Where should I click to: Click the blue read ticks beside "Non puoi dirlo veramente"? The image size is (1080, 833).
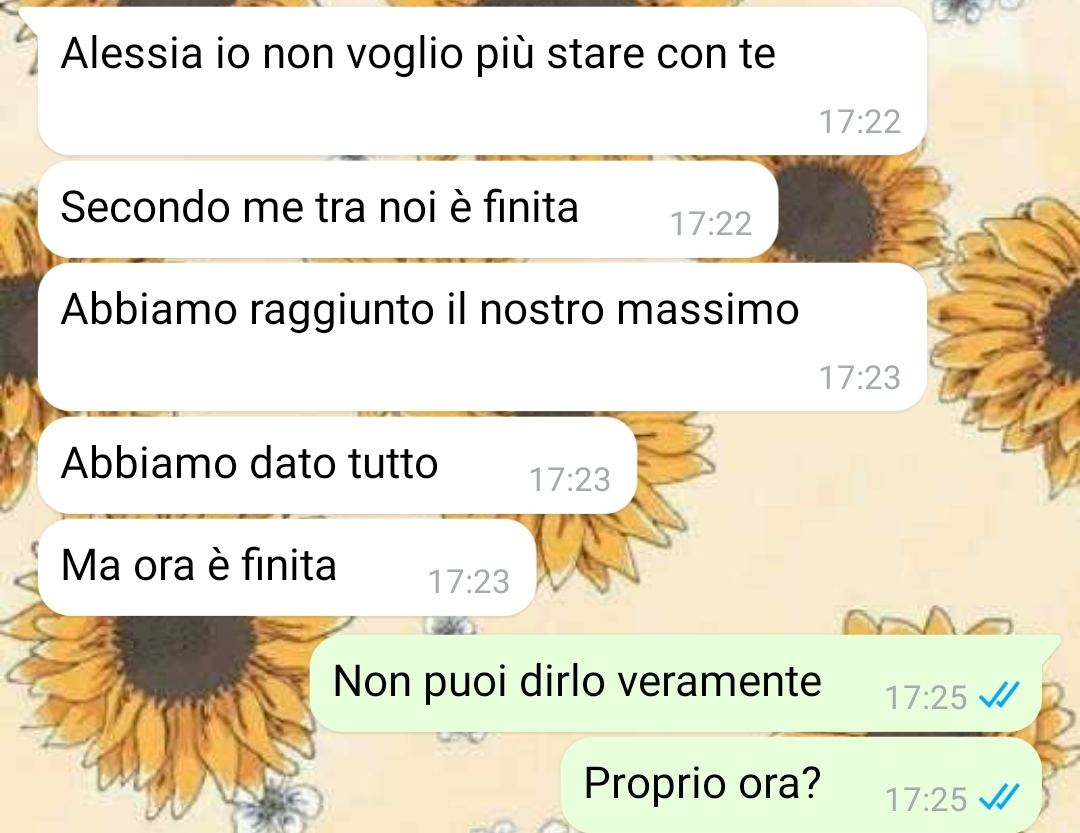(999, 696)
